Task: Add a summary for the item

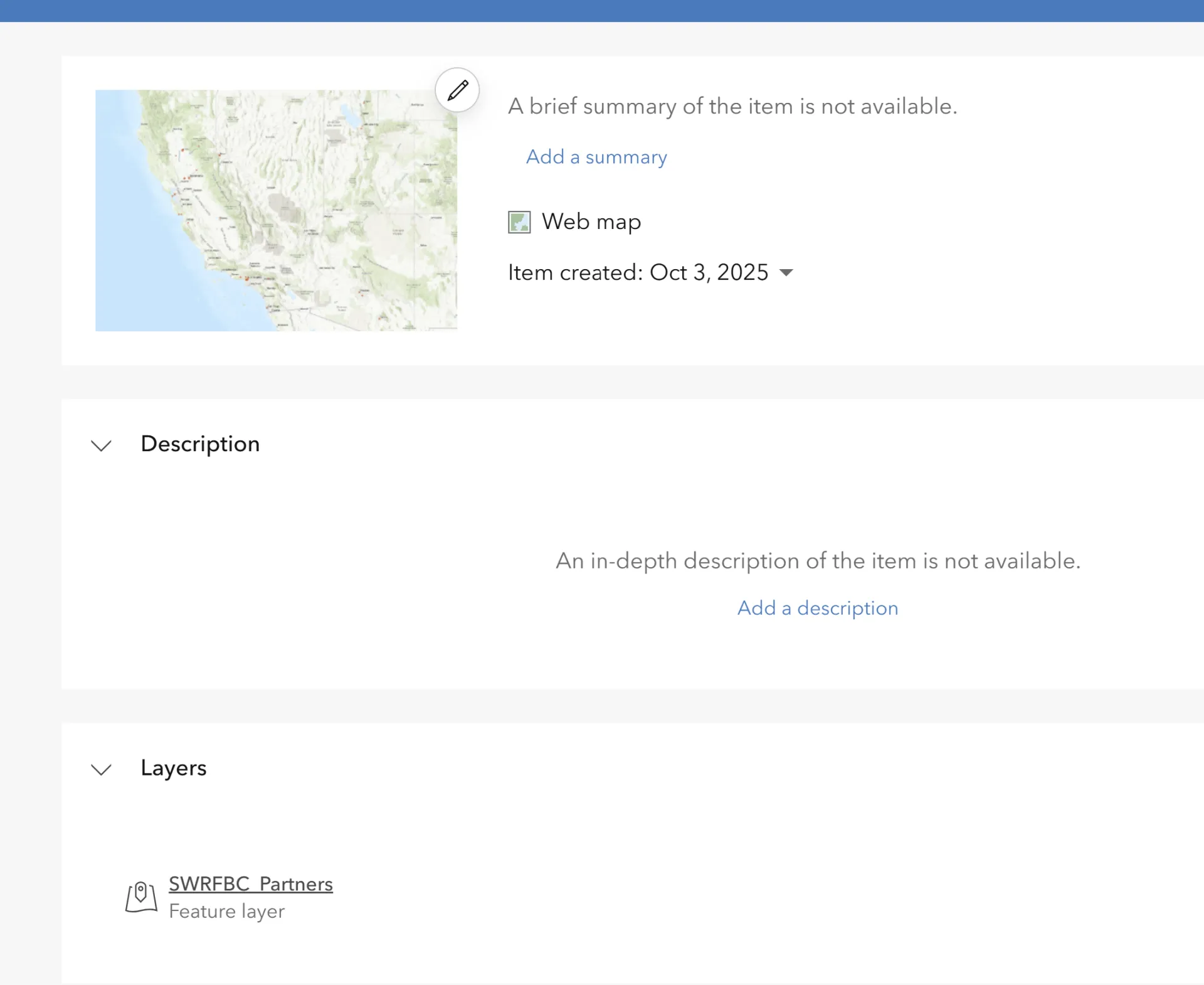Action: [x=596, y=157]
